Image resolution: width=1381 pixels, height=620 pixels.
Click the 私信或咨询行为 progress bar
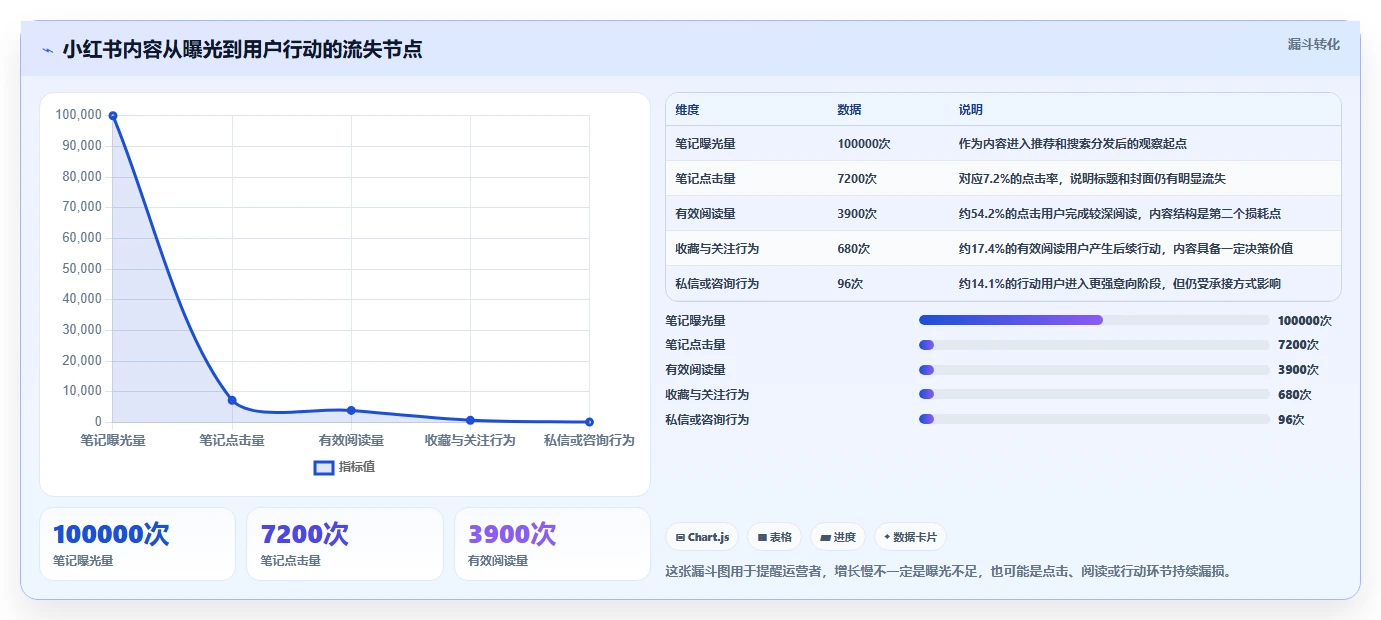pyautogui.click(x=1094, y=420)
